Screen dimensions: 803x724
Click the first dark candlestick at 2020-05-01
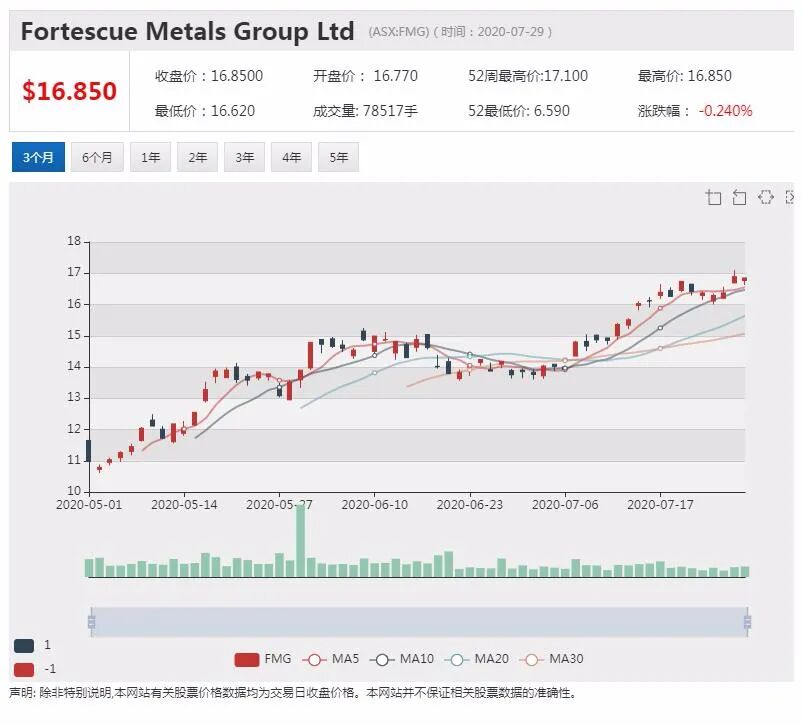[x=89, y=451]
